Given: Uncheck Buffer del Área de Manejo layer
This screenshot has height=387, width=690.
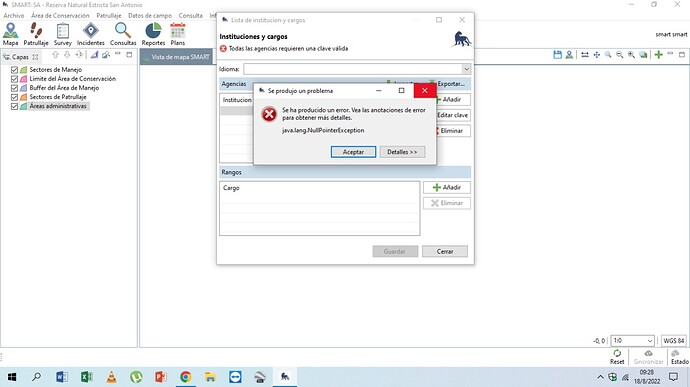Looking at the screenshot, I should pos(14,88).
